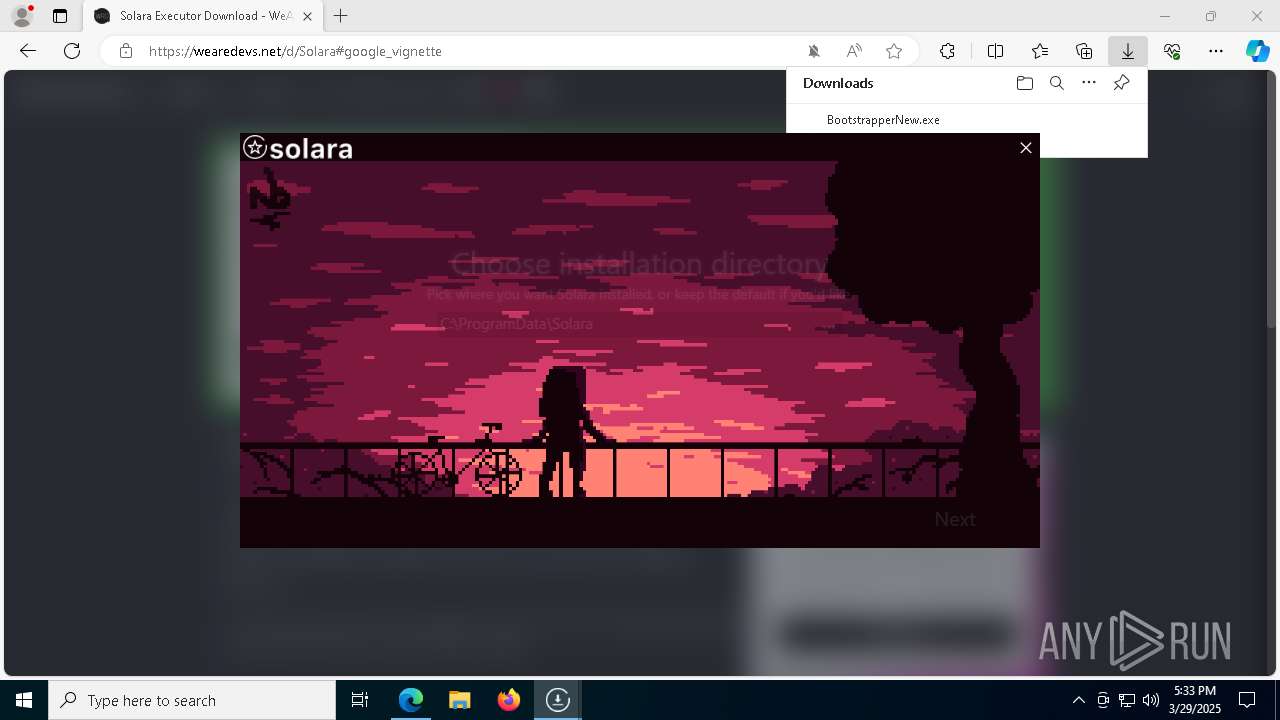This screenshot has width=1280, height=720.
Task: Open more options in the Downloads panel
Action: pyautogui.click(x=1089, y=83)
